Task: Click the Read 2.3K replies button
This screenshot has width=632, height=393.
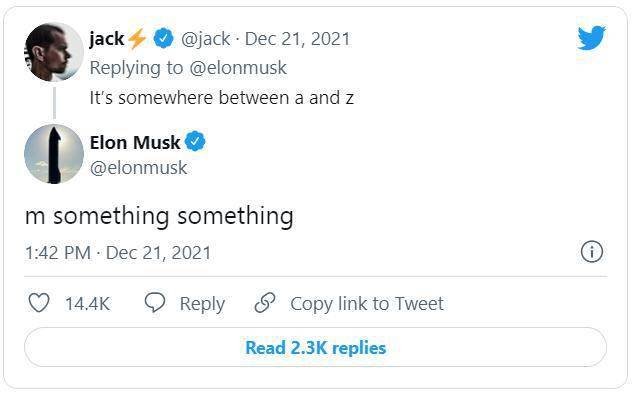Action: pyautogui.click(x=316, y=347)
